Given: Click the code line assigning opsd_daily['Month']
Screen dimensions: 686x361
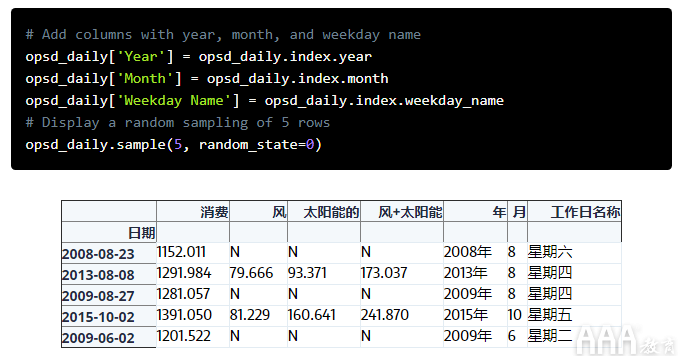Looking at the screenshot, I should (x=207, y=79).
